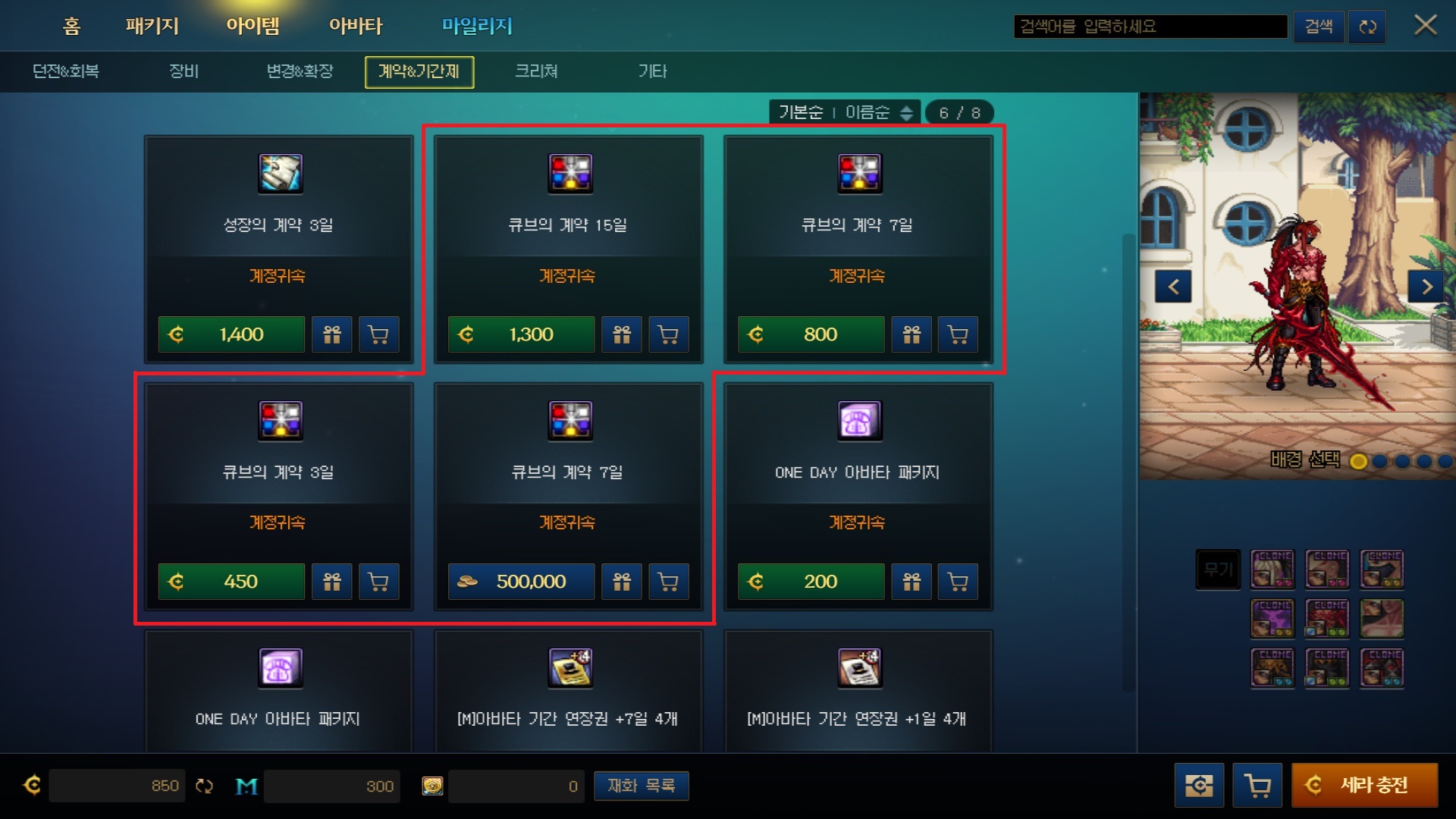The image size is (1456, 819).
Task: Click the sort direction arrows next to 이름순
Action: point(906,113)
